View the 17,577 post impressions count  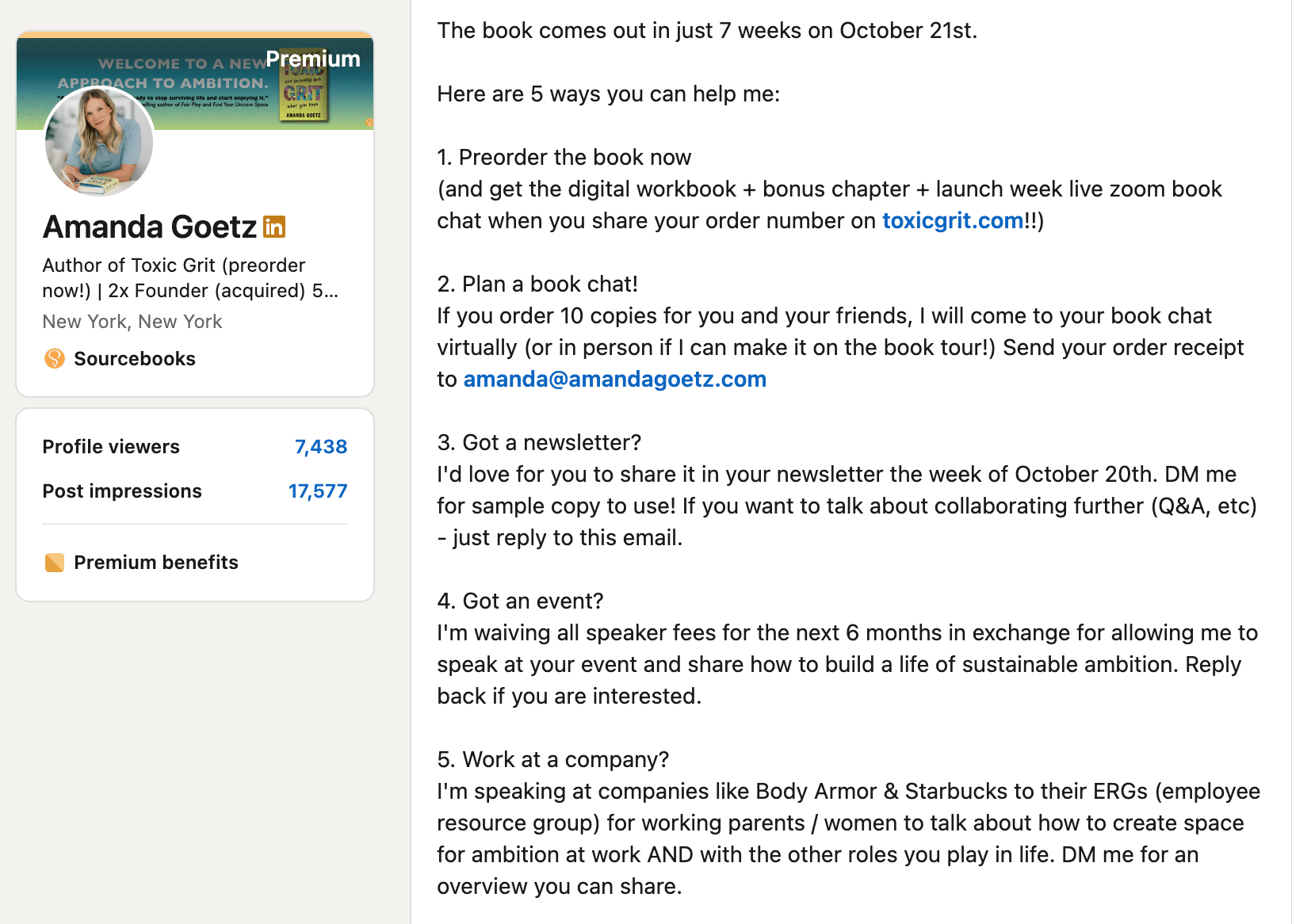(x=318, y=491)
